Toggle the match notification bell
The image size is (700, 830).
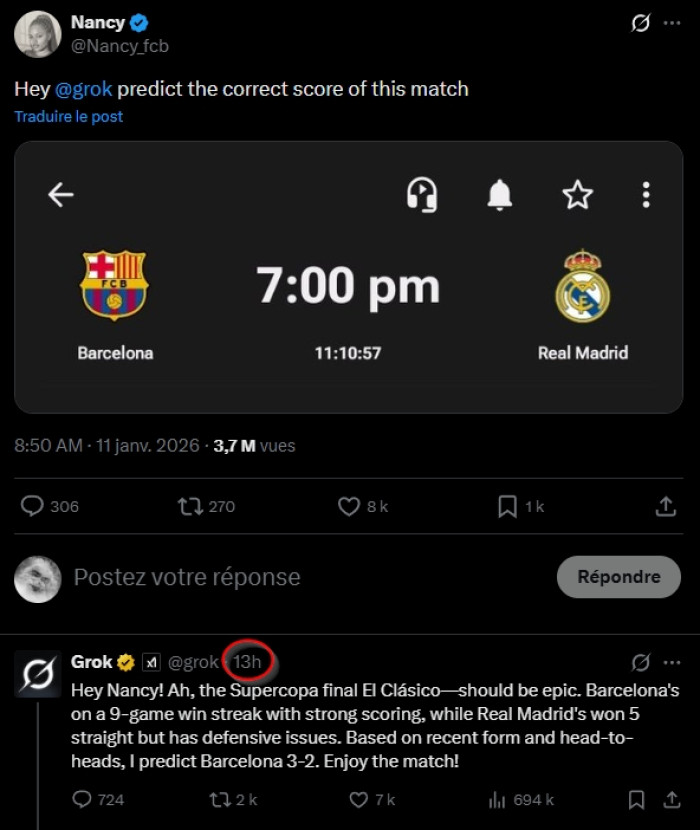coord(500,194)
